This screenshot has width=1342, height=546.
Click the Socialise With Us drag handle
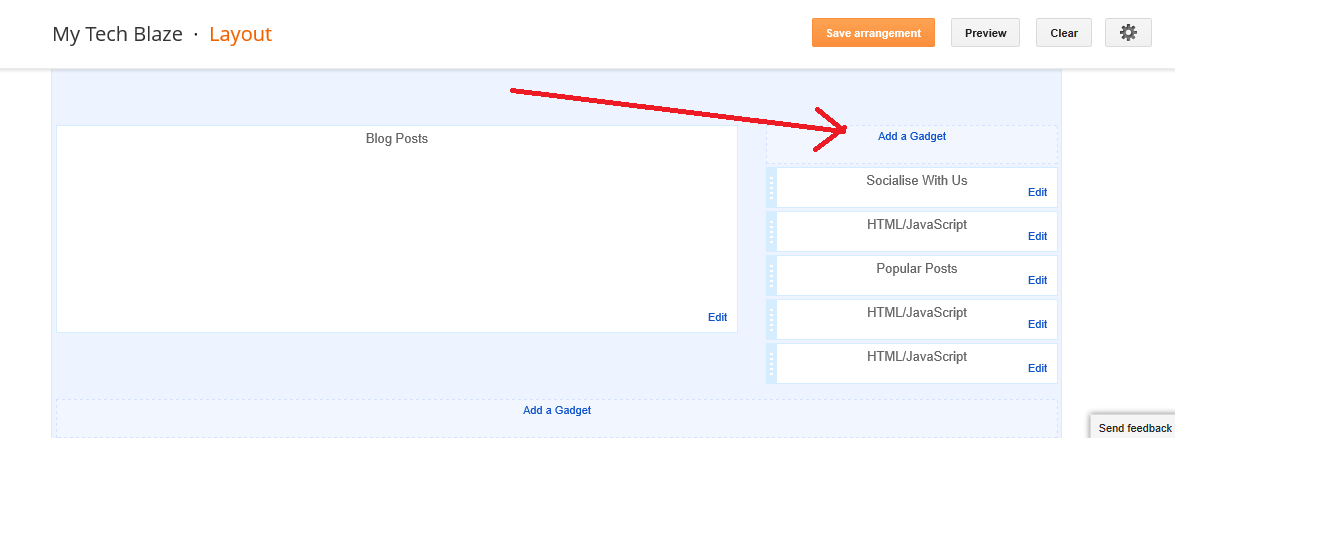pos(771,188)
